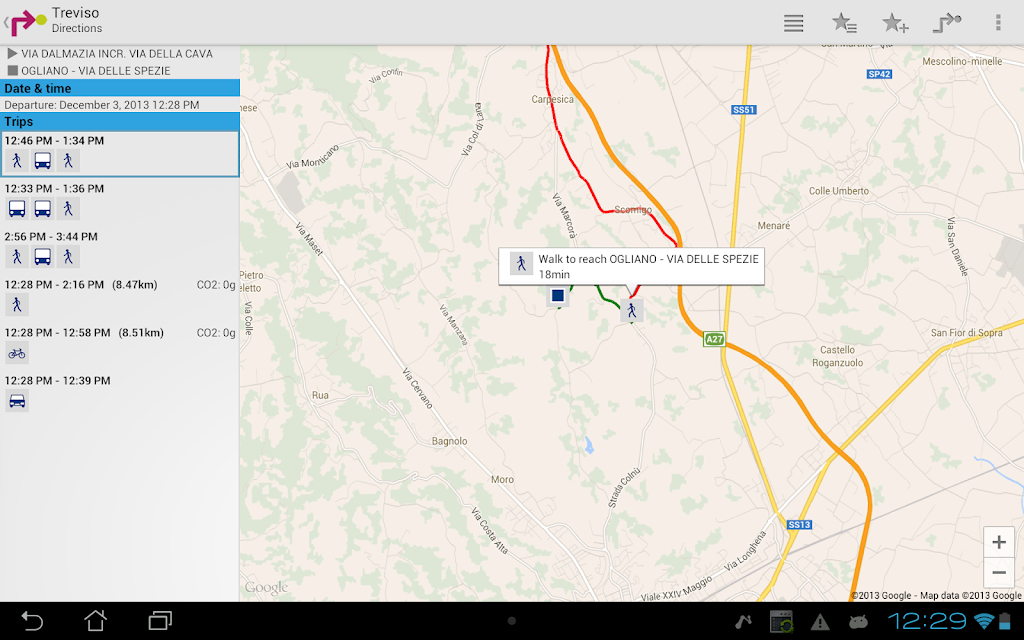Click the SS51 road badge on map
Screen dimensions: 1024x640
744,110
